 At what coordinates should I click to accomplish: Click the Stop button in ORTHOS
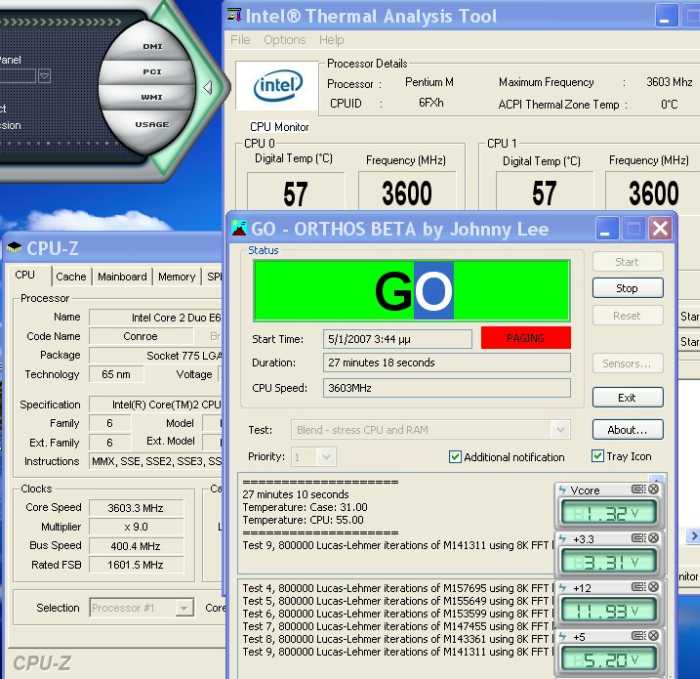click(x=627, y=288)
